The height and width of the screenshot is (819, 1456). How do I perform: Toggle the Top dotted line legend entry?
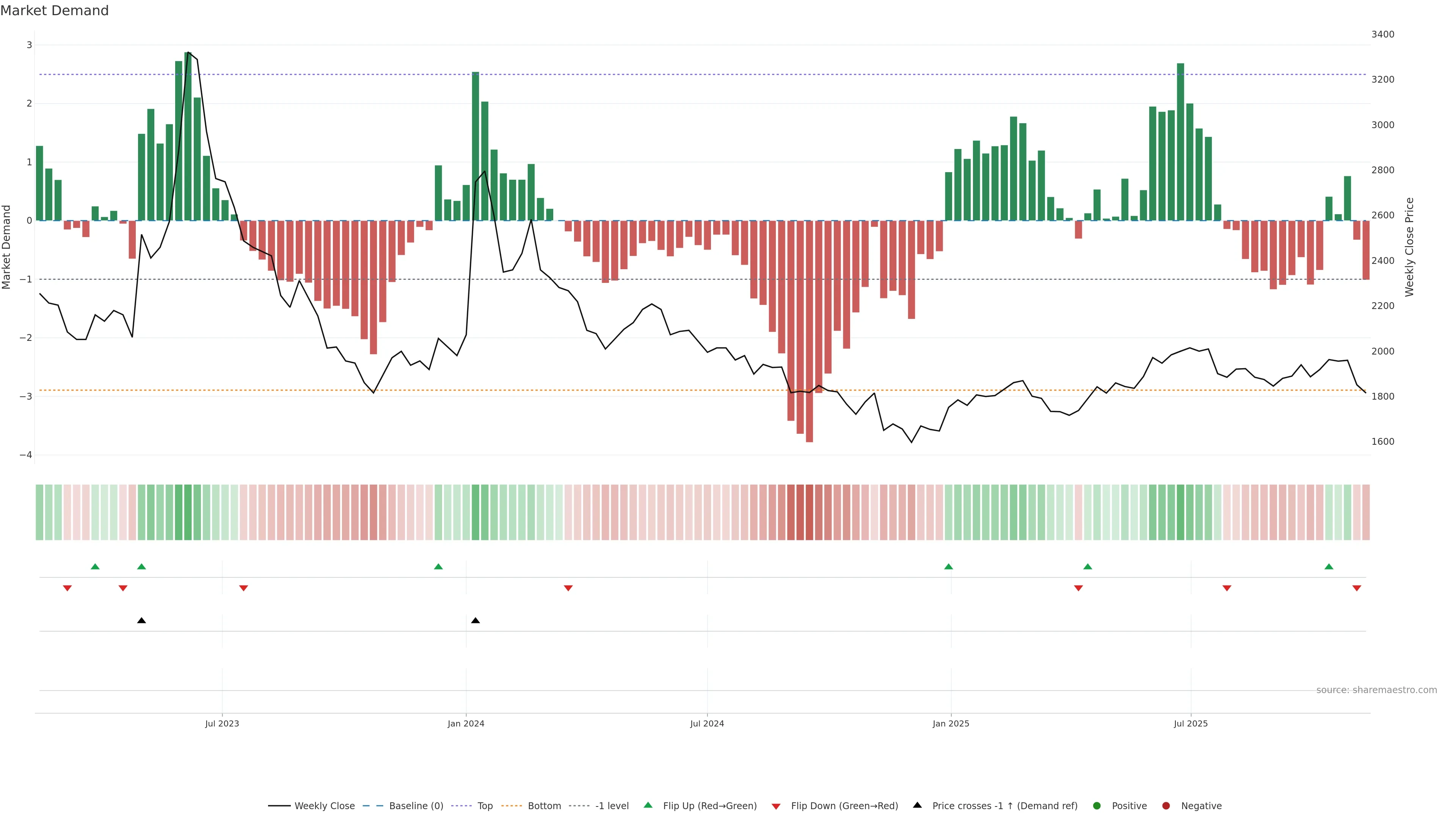(x=485, y=805)
